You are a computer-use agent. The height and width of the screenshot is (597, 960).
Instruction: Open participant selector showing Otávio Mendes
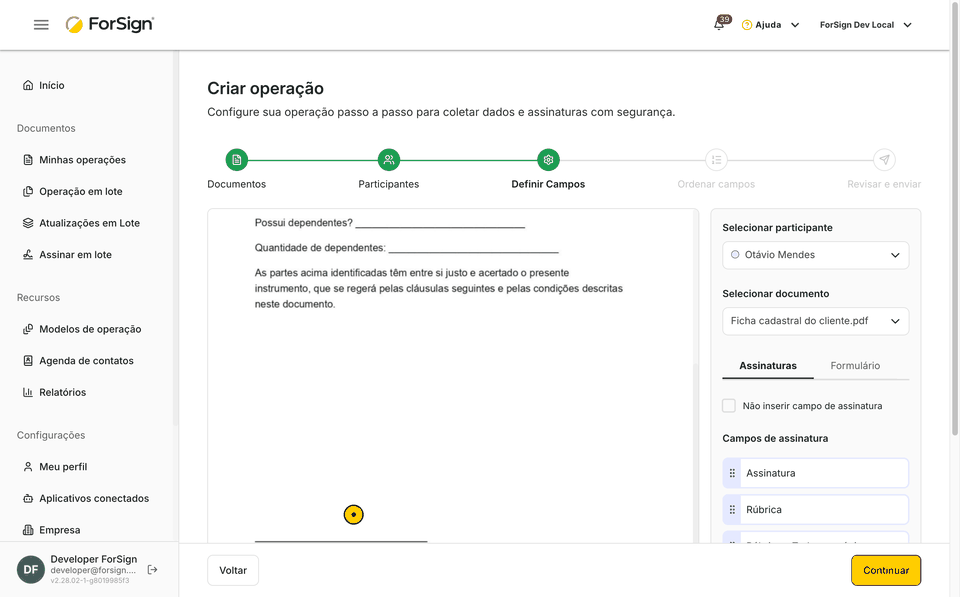click(x=816, y=255)
